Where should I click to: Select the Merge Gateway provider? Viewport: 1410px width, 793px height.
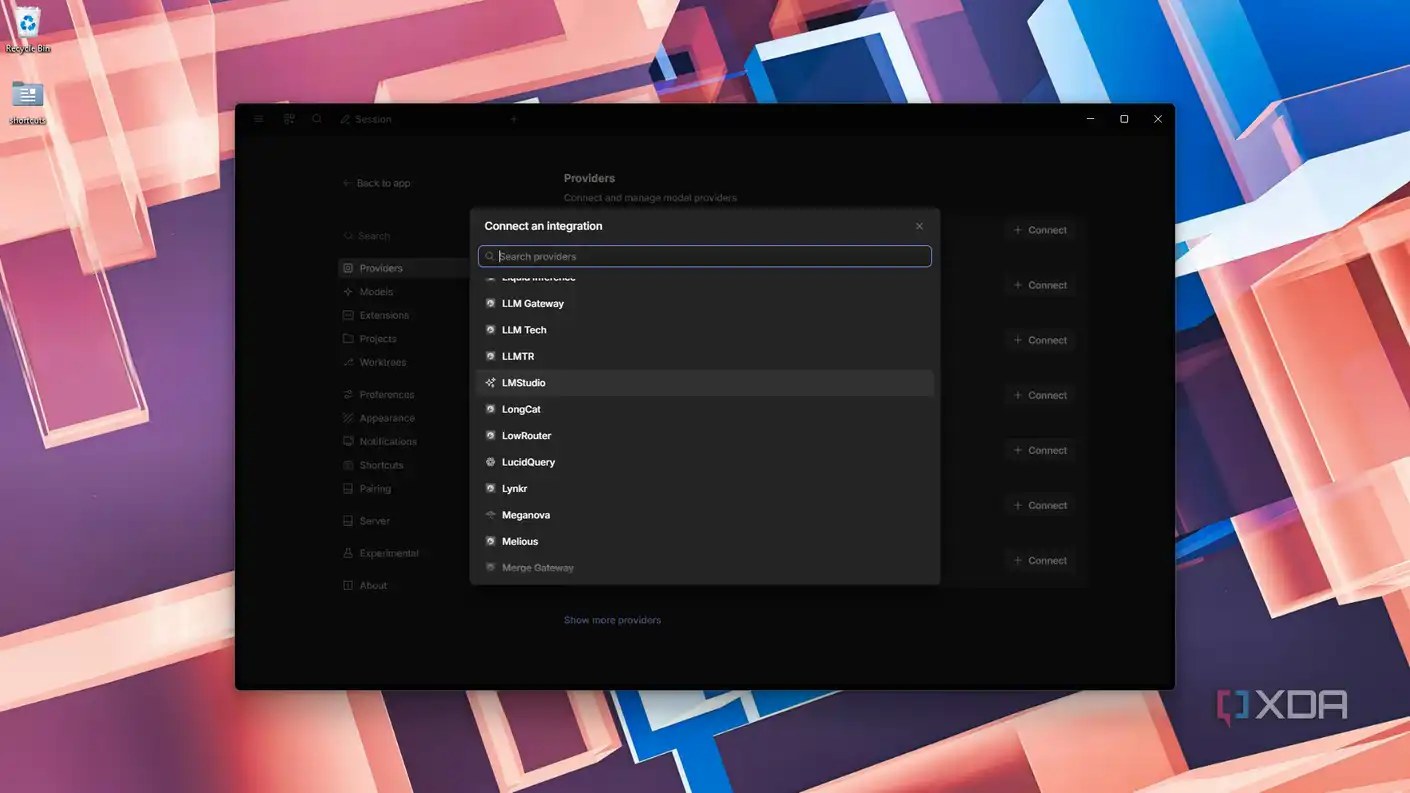705,568
